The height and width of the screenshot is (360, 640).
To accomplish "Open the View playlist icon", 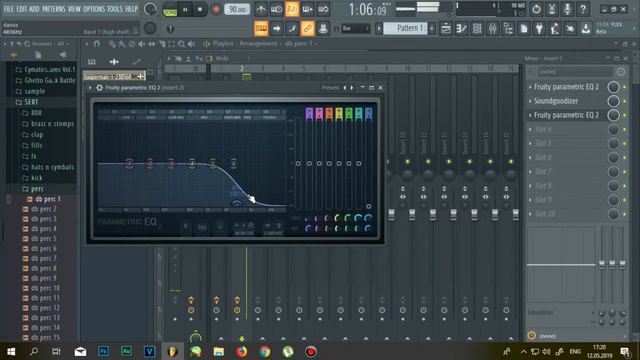I will (446, 29).
